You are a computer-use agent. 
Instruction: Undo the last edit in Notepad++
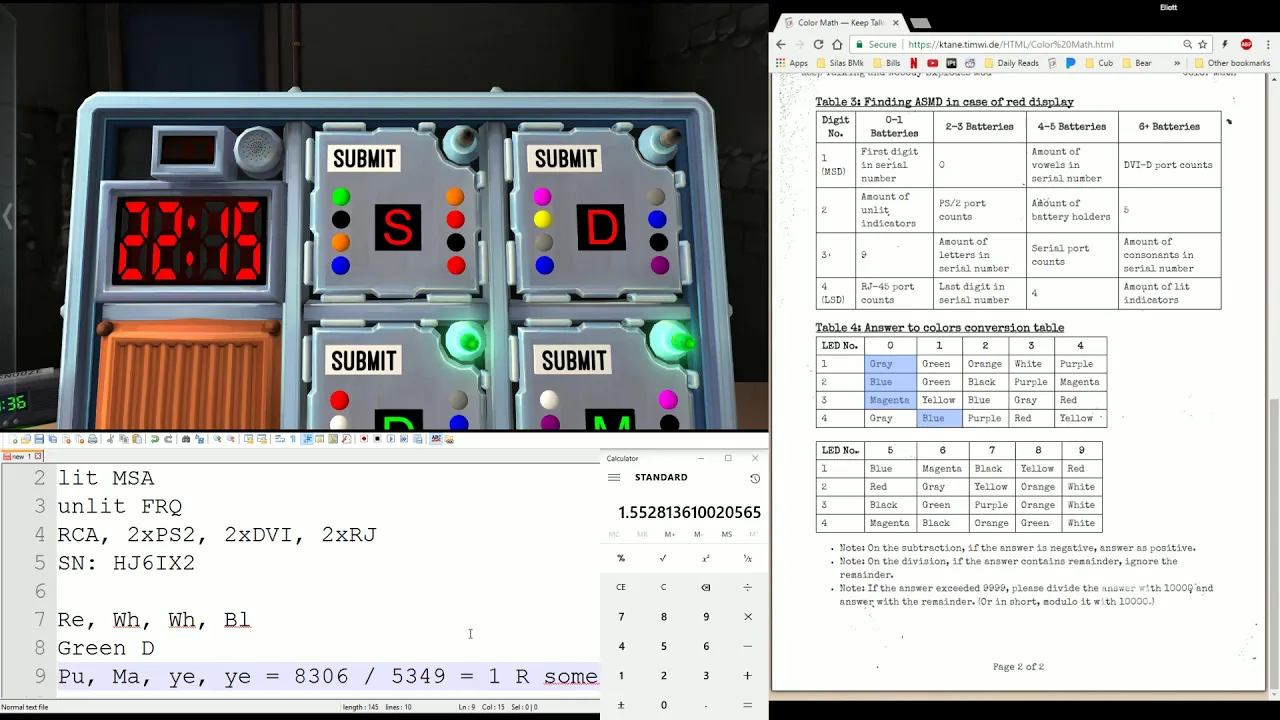[154, 439]
